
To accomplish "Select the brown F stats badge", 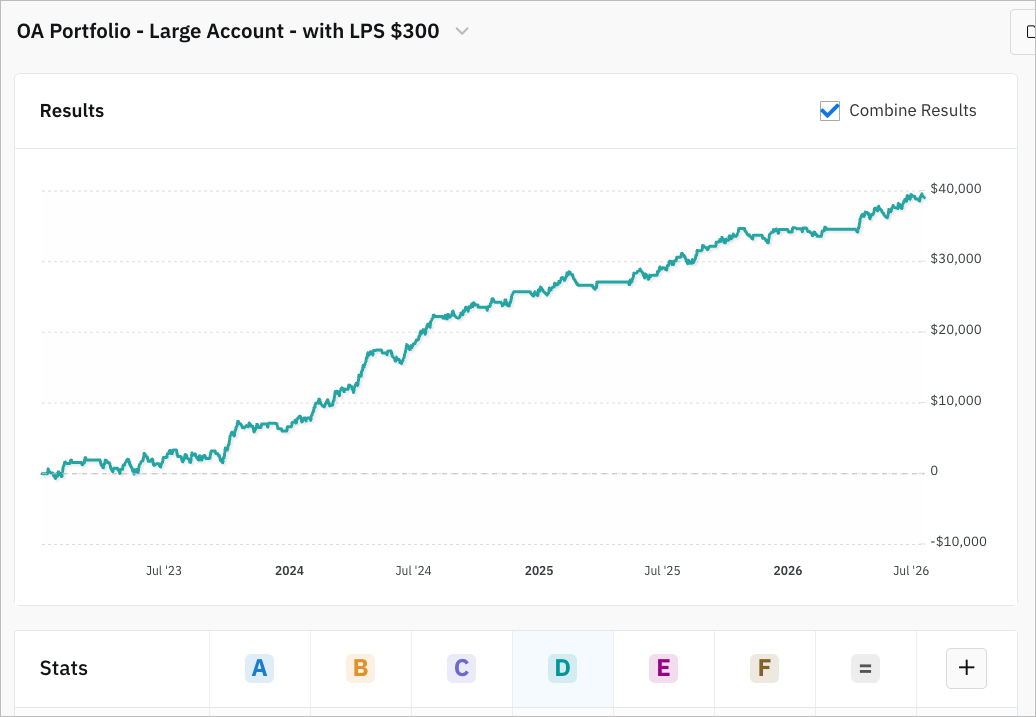I will click(764, 668).
